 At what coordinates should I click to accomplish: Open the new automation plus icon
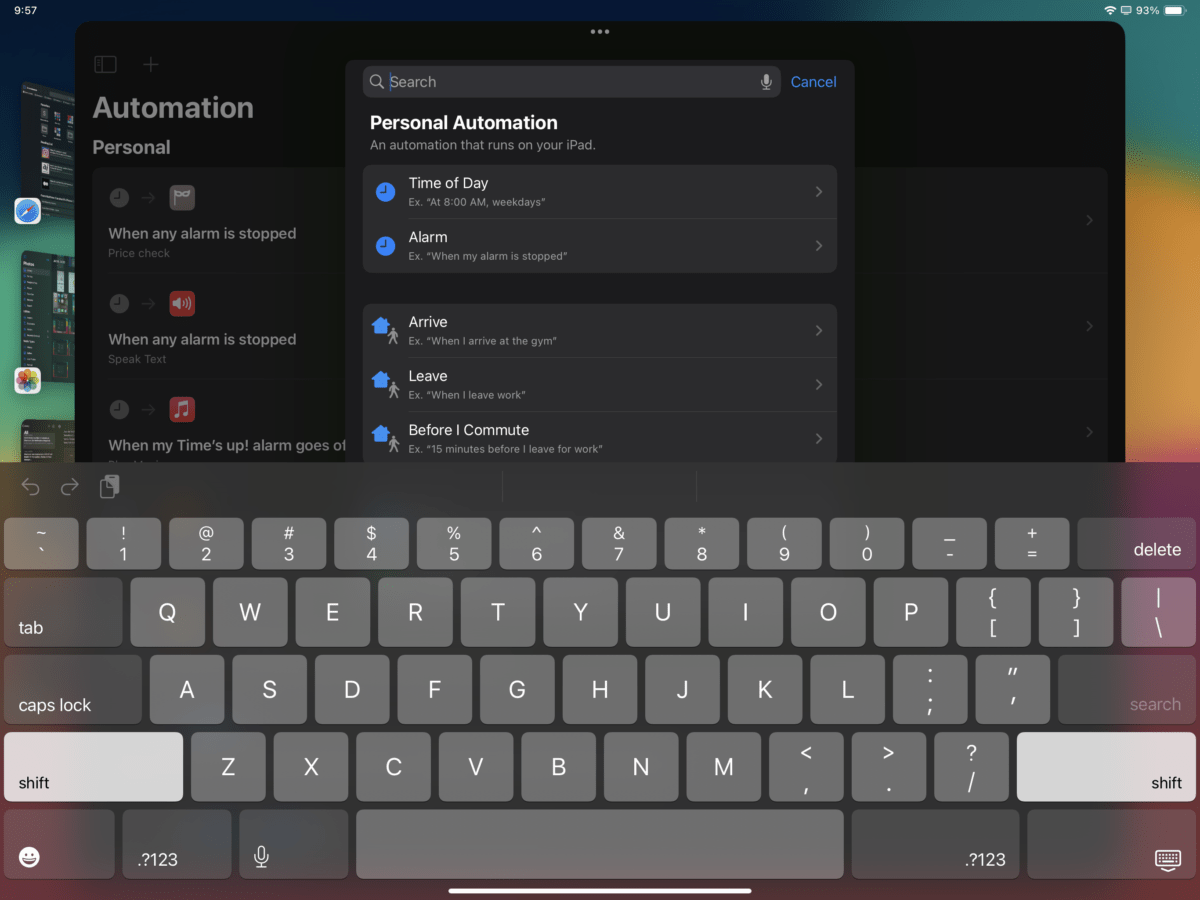(150, 64)
